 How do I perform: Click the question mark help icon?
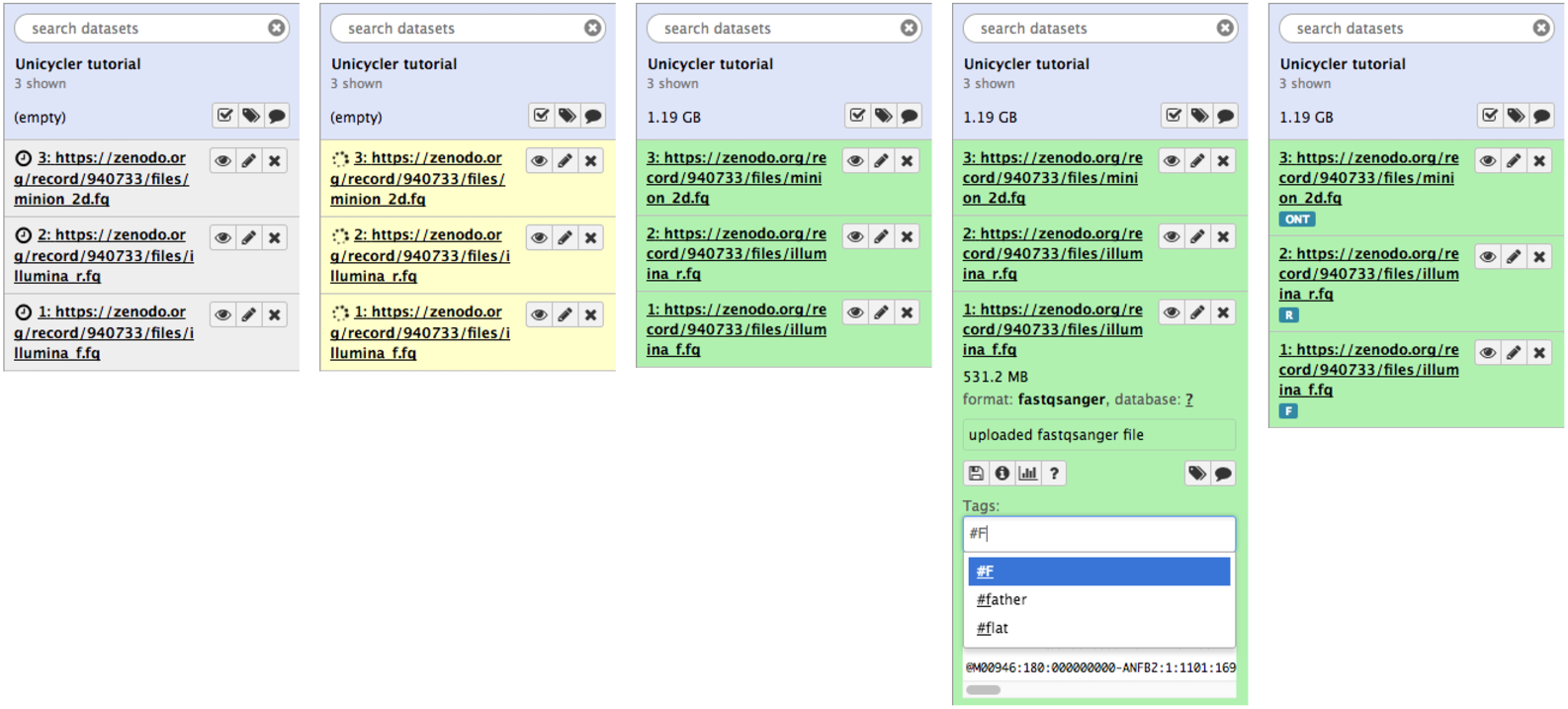[x=1054, y=474]
